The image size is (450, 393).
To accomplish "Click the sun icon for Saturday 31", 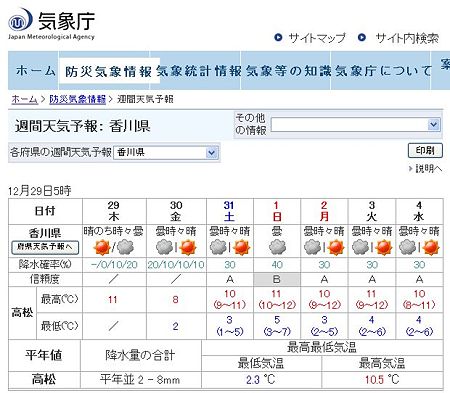I will click(241, 247).
